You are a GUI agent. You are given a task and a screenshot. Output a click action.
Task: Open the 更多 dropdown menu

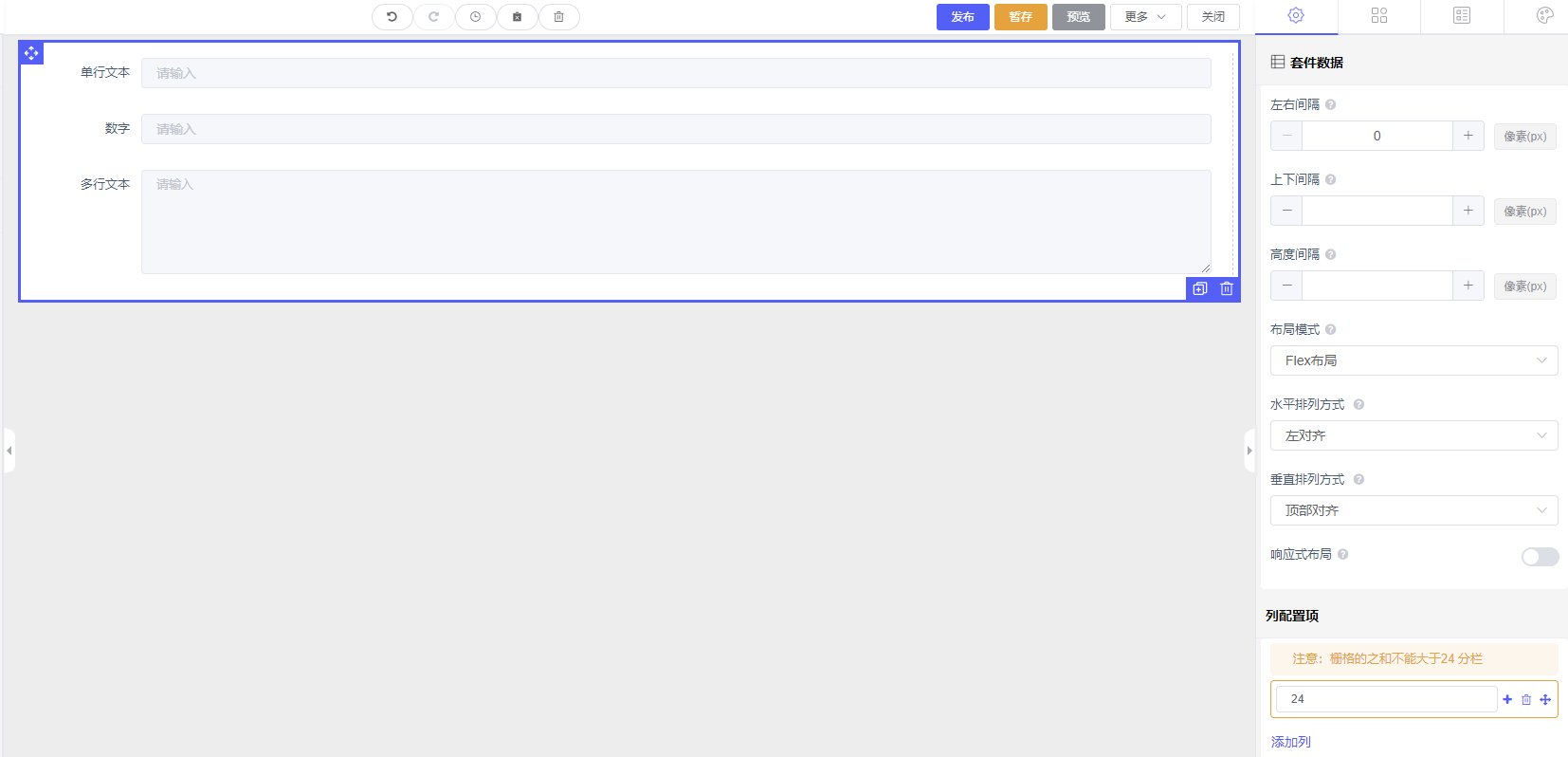click(x=1144, y=17)
